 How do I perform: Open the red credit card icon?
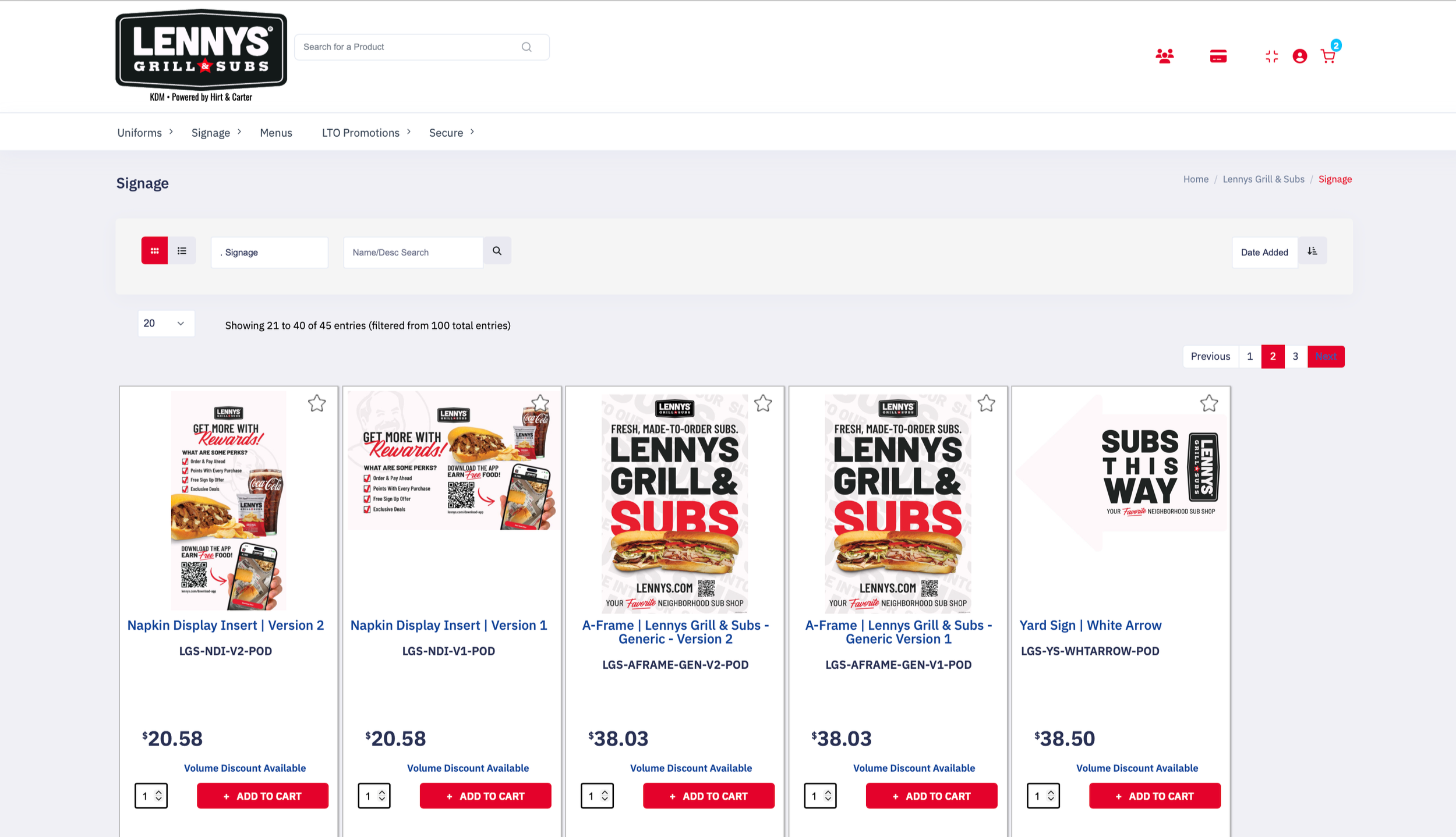1218,56
